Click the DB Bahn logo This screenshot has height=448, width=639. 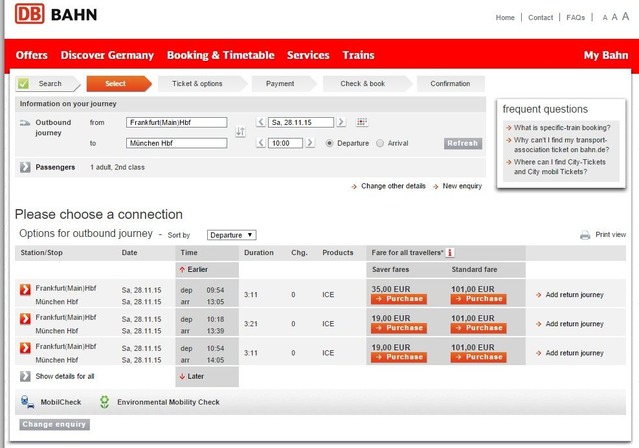pos(56,13)
